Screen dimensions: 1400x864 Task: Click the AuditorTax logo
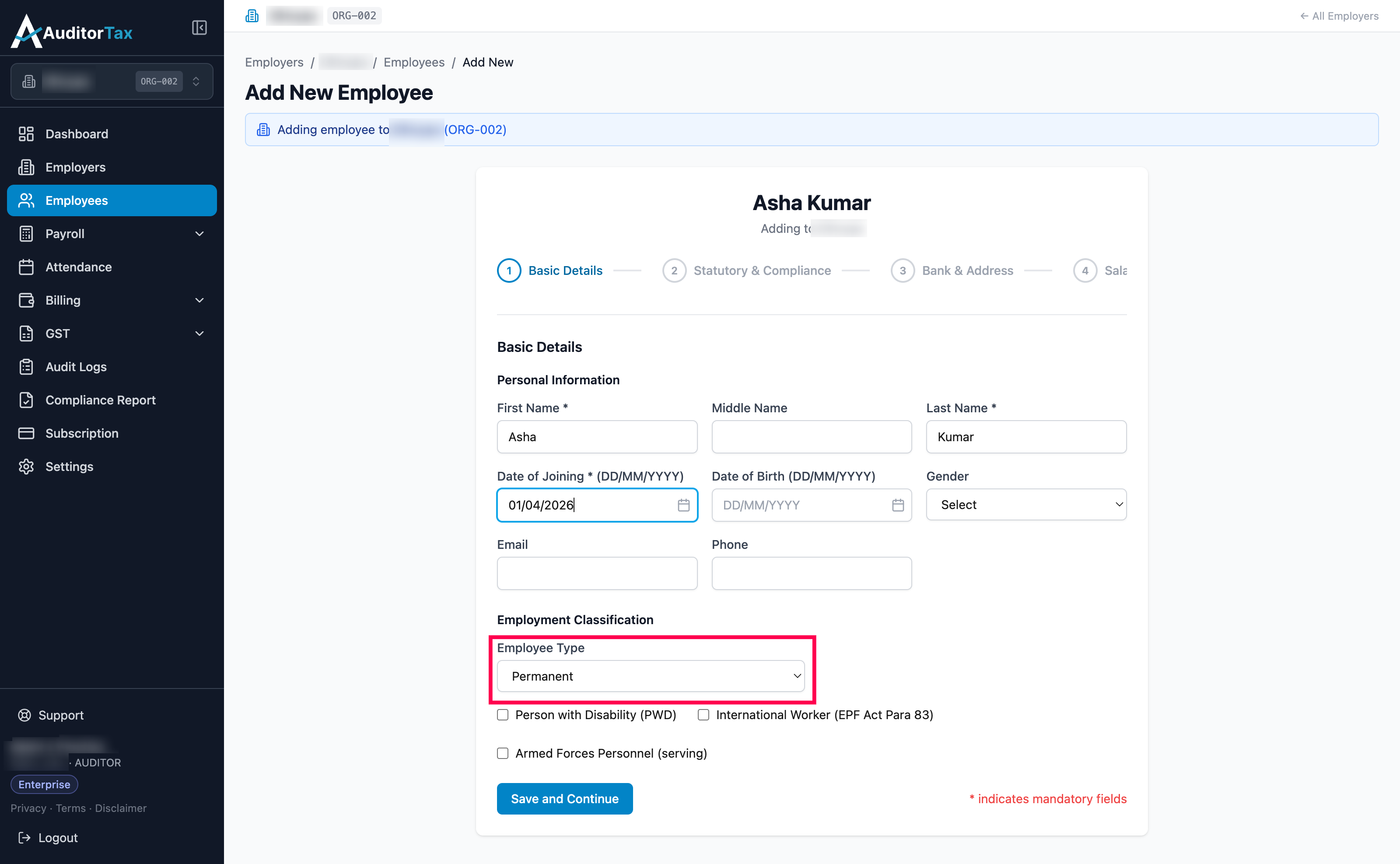[x=72, y=32]
